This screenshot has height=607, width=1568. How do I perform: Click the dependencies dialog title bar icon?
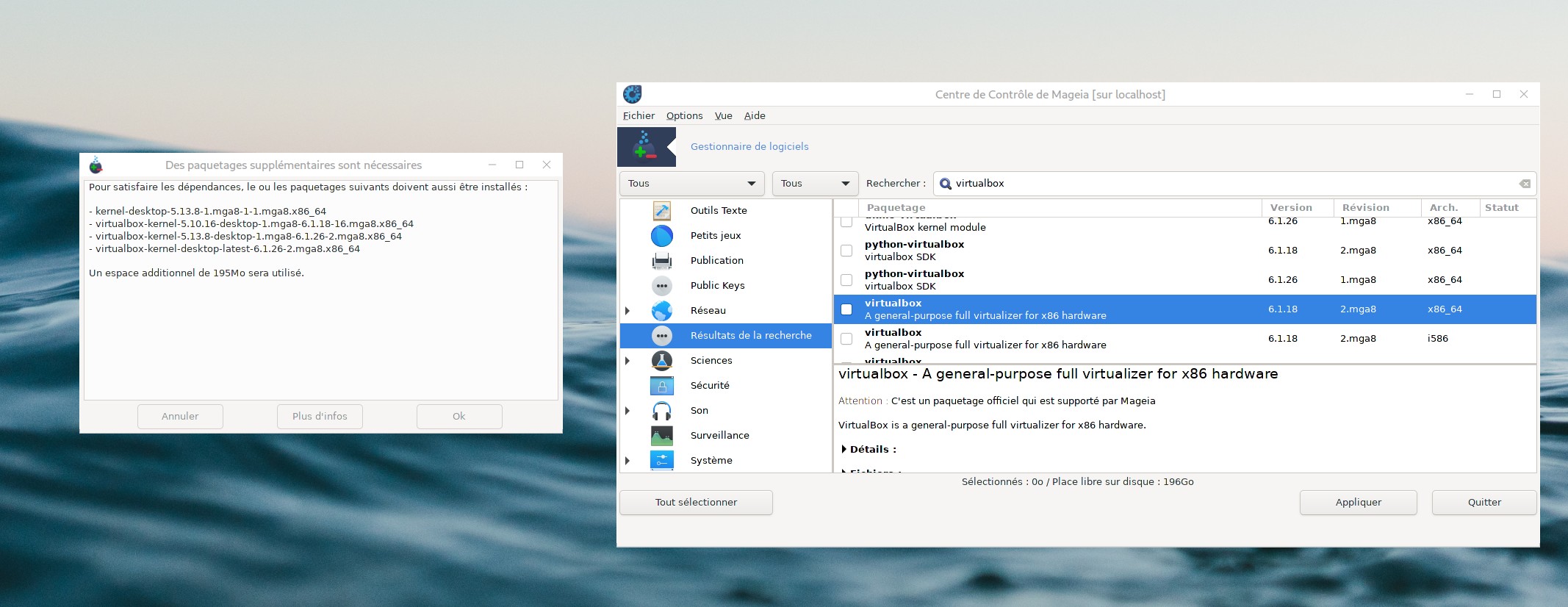point(96,165)
